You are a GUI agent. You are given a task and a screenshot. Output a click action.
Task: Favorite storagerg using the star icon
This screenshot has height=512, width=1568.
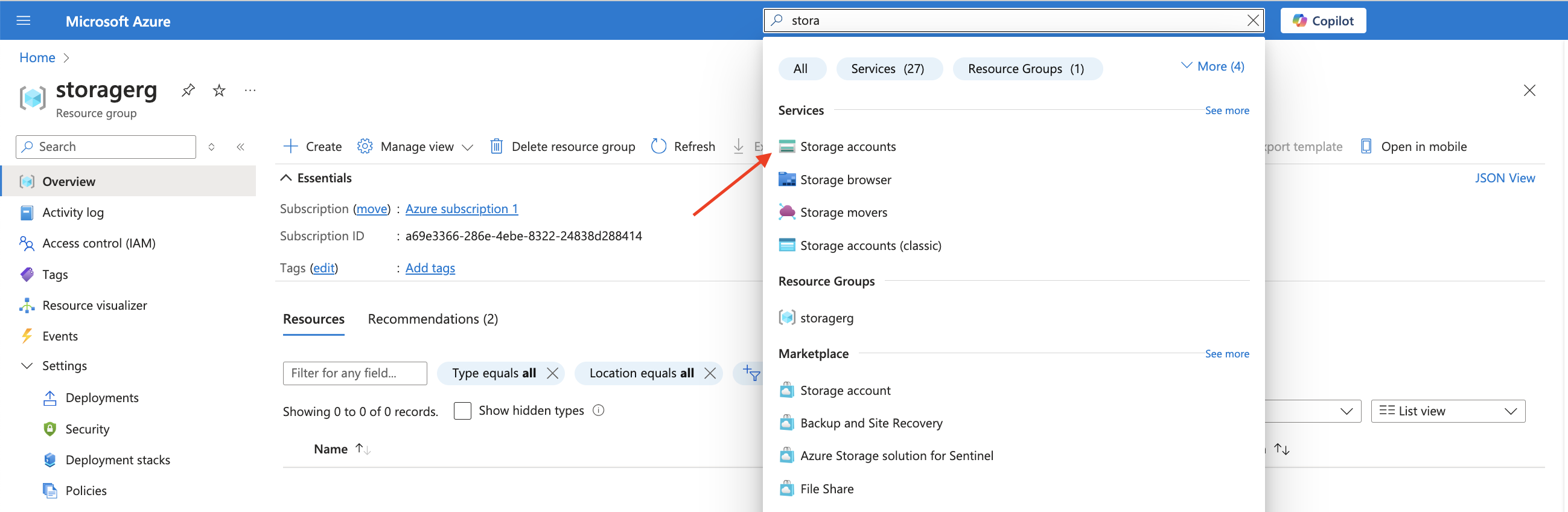pyautogui.click(x=219, y=91)
